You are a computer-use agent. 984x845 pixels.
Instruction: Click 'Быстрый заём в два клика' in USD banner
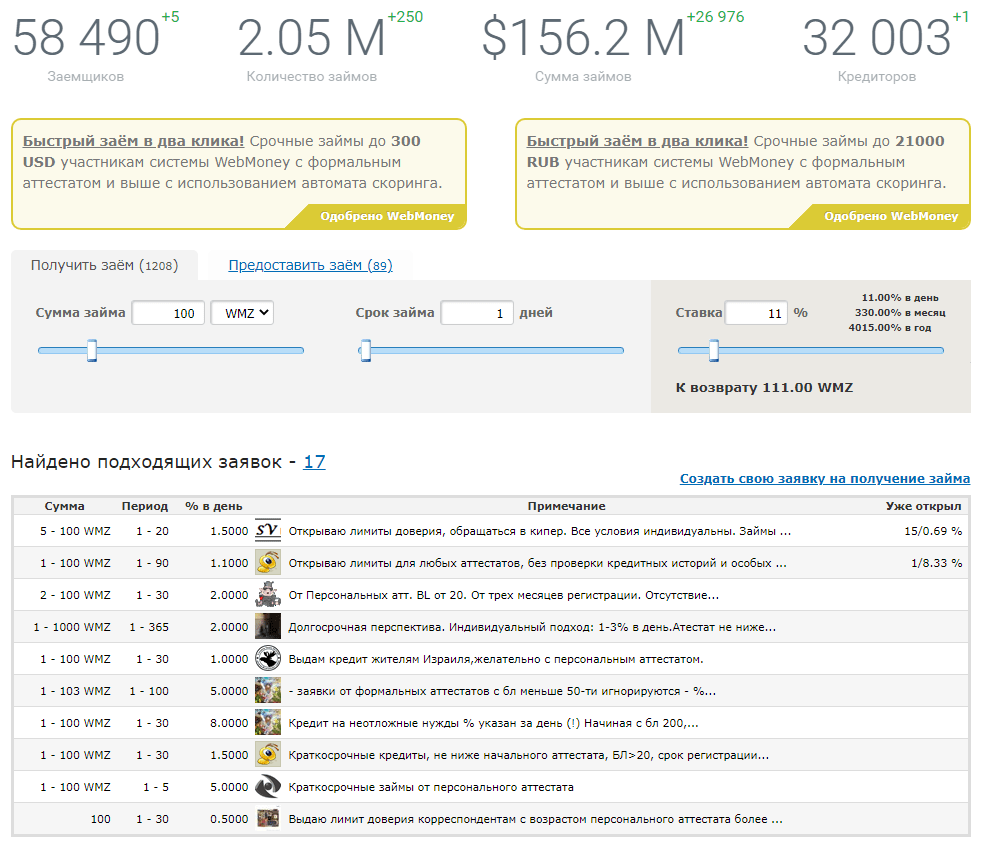pos(133,141)
